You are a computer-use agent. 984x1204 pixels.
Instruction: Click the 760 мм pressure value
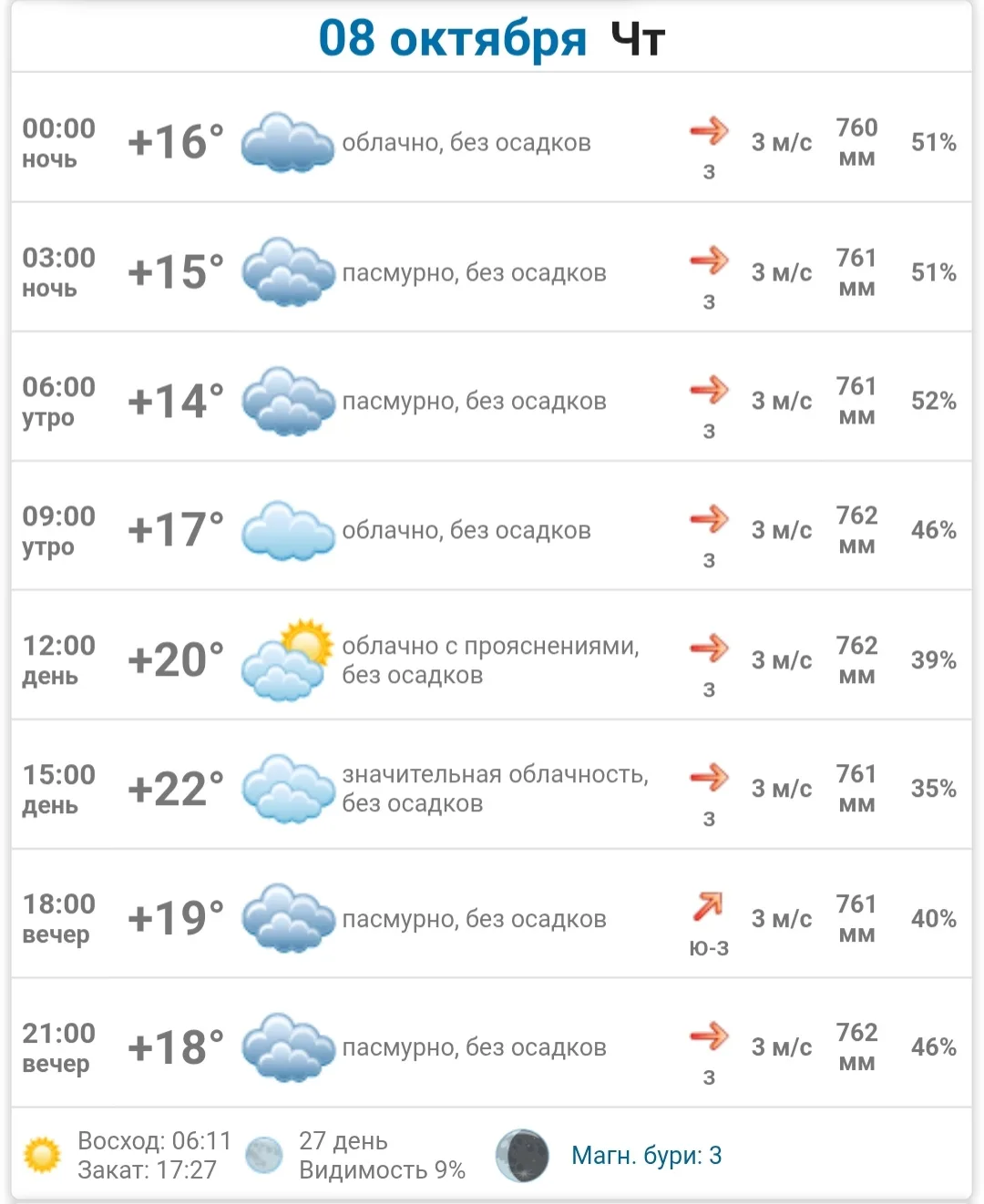857,142
